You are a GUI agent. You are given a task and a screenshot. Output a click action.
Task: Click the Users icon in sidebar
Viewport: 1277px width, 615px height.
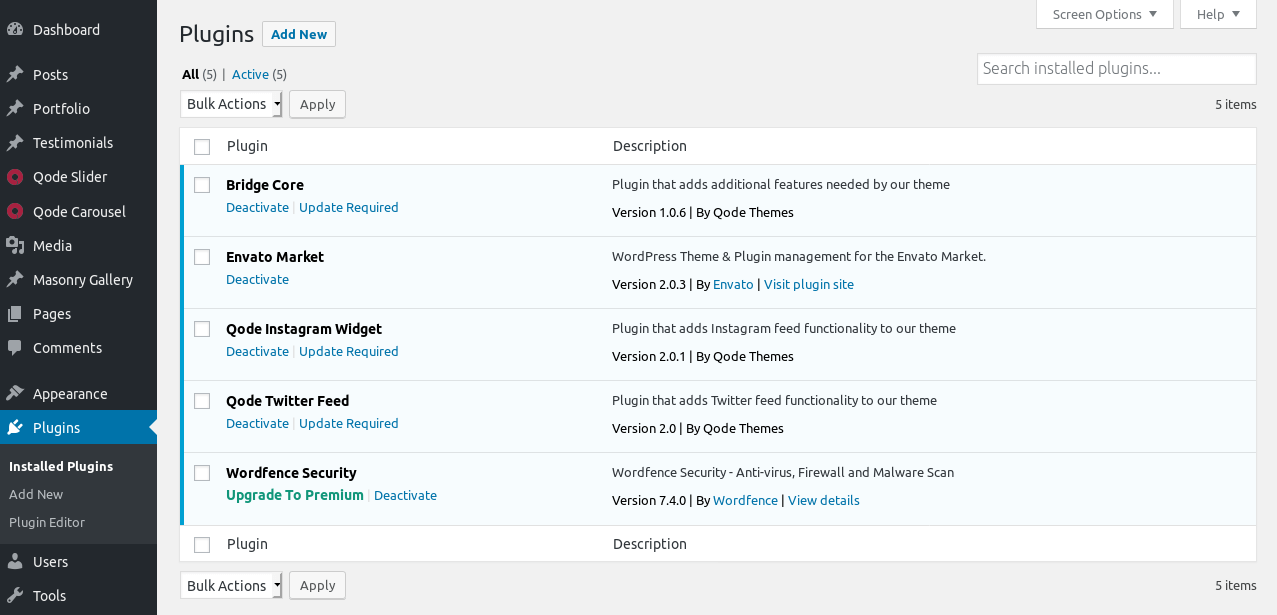coord(15,562)
